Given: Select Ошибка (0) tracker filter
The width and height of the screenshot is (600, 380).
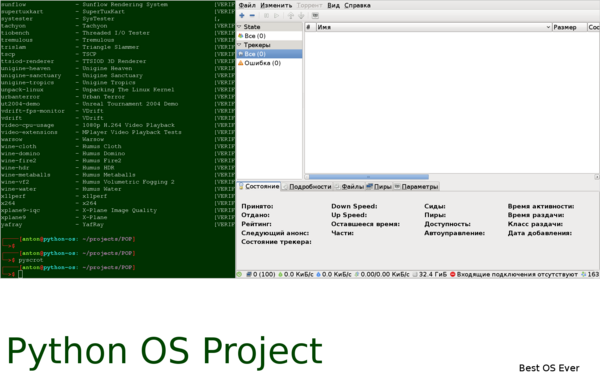Looking at the screenshot, I should (x=259, y=63).
